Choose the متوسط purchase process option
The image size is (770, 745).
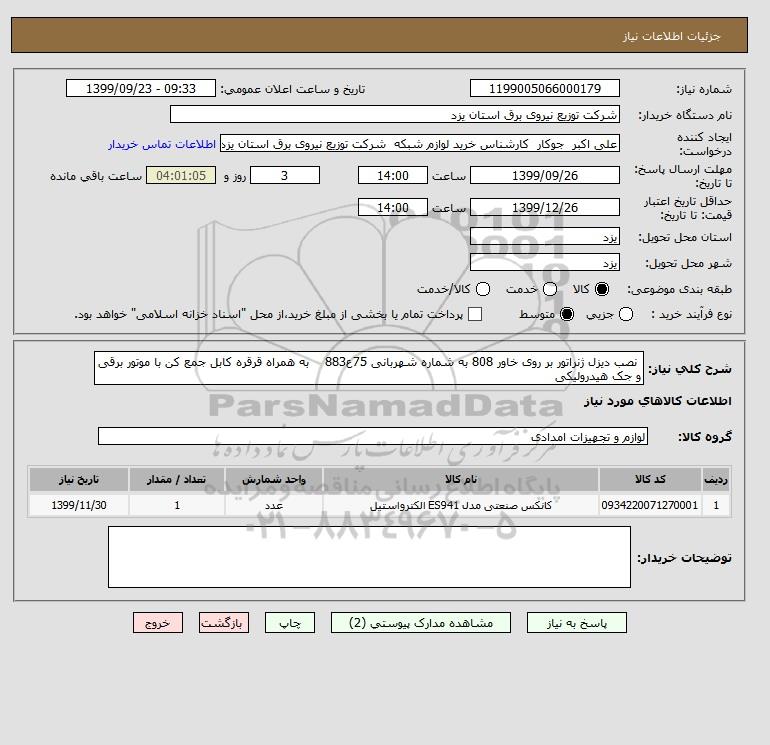pos(567,314)
